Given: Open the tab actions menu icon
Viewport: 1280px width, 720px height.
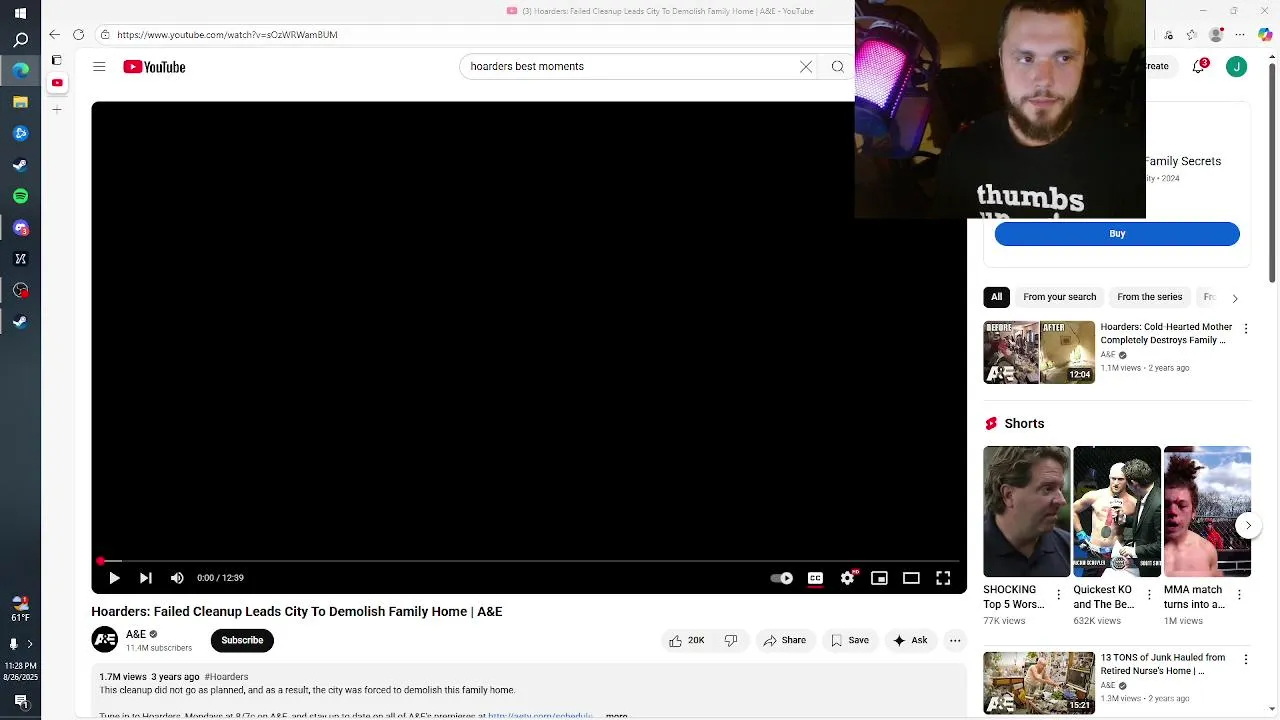Looking at the screenshot, I should coord(57,60).
